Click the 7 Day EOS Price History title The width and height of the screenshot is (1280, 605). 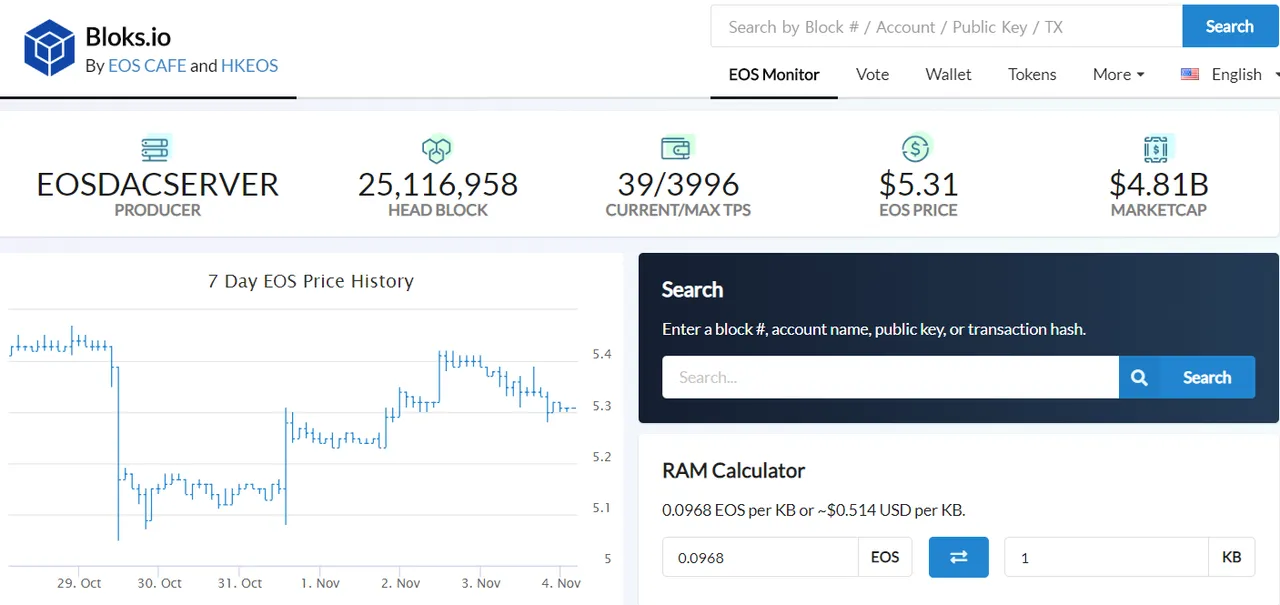click(310, 281)
